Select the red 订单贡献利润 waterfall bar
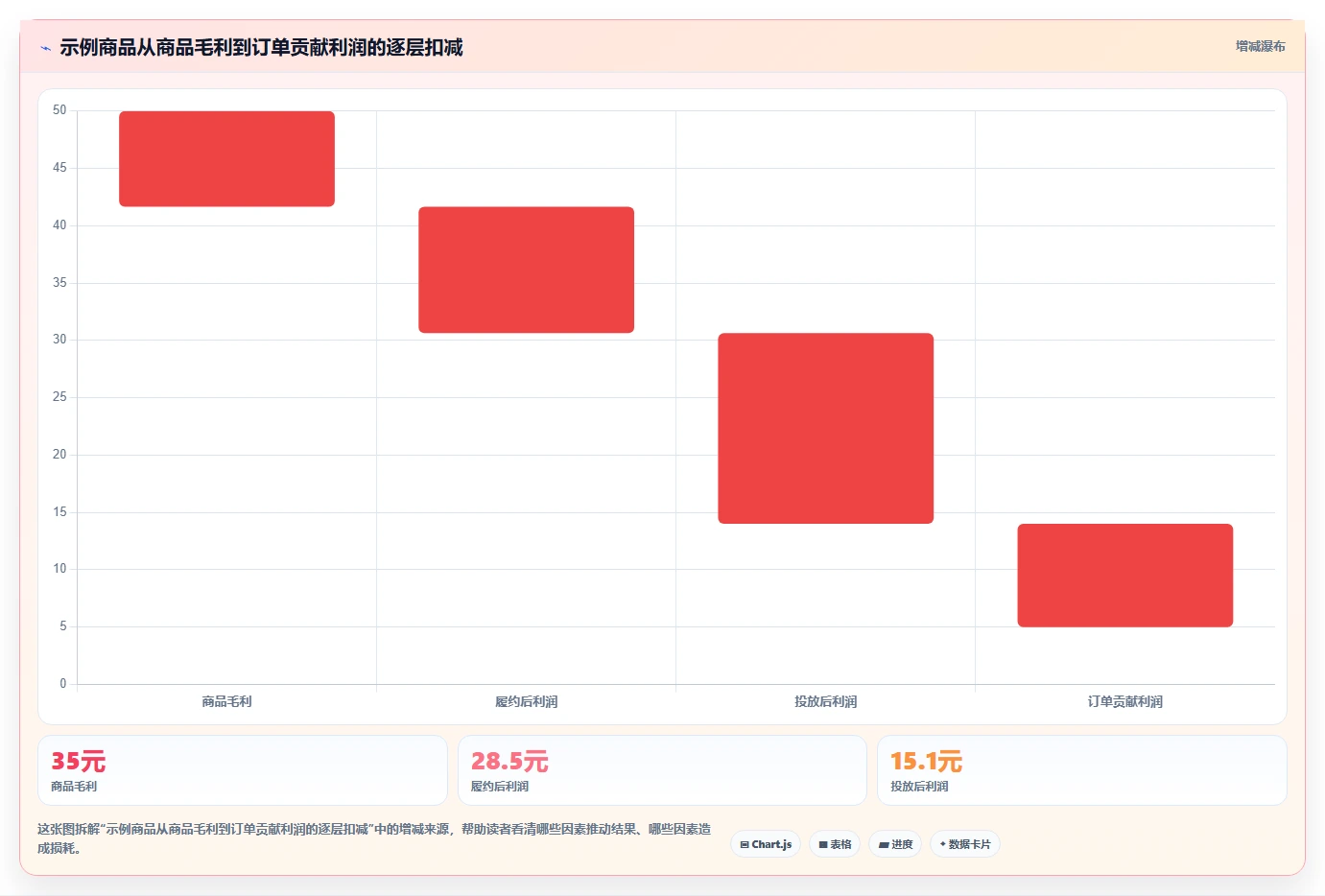1325x896 pixels. tap(1124, 576)
